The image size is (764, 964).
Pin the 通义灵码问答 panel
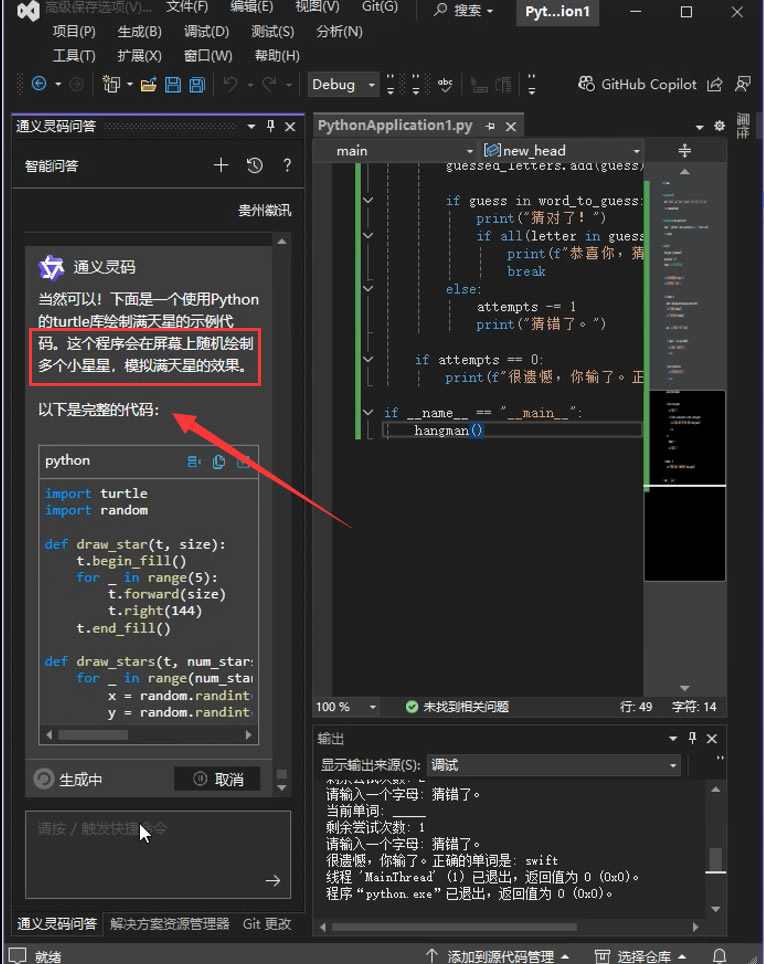(x=270, y=125)
